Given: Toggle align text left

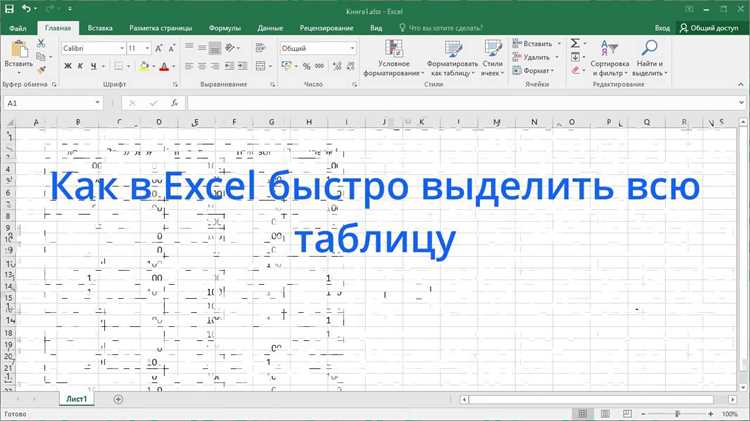Looking at the screenshot, I should (189, 66).
